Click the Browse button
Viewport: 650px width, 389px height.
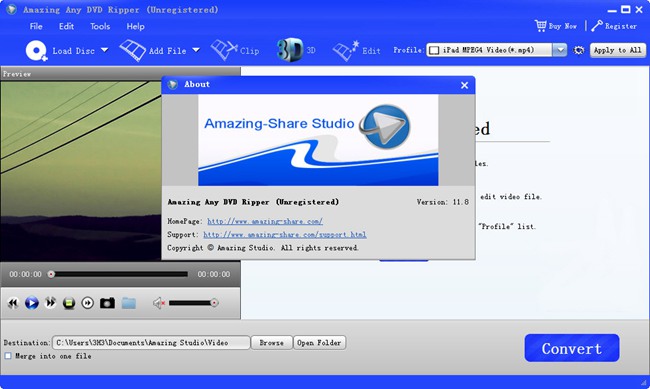[272, 343]
